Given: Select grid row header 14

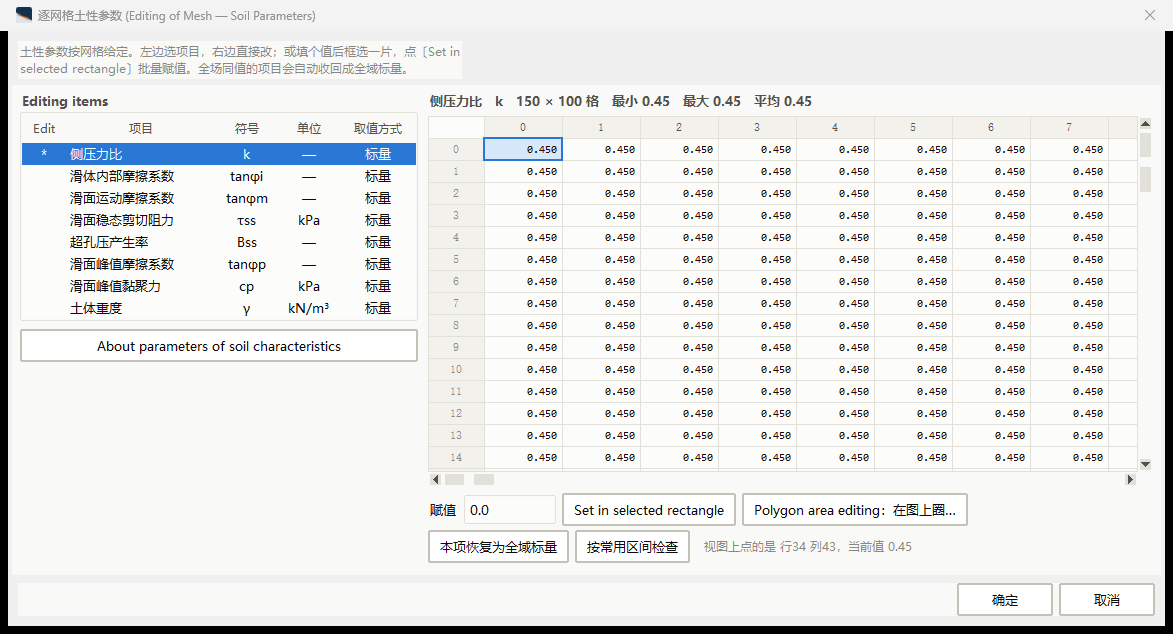Looking at the screenshot, I should click(x=456, y=457).
